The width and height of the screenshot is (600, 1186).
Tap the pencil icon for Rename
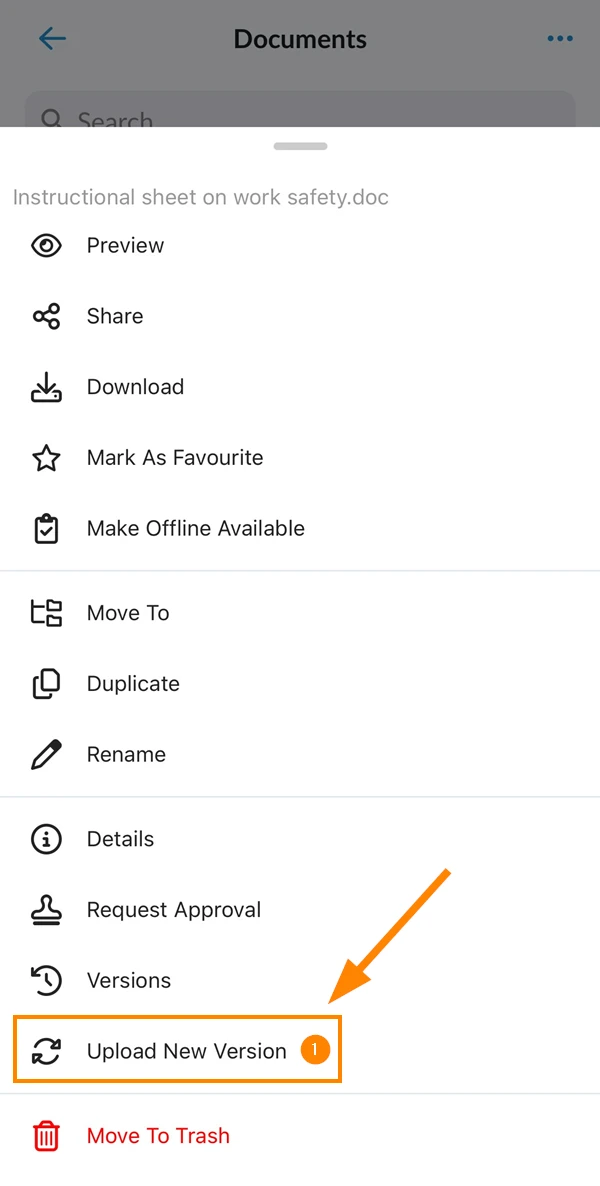(46, 754)
